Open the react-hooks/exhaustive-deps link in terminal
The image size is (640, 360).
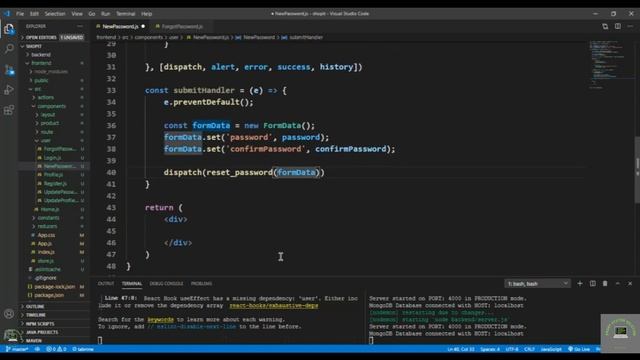click(273, 305)
